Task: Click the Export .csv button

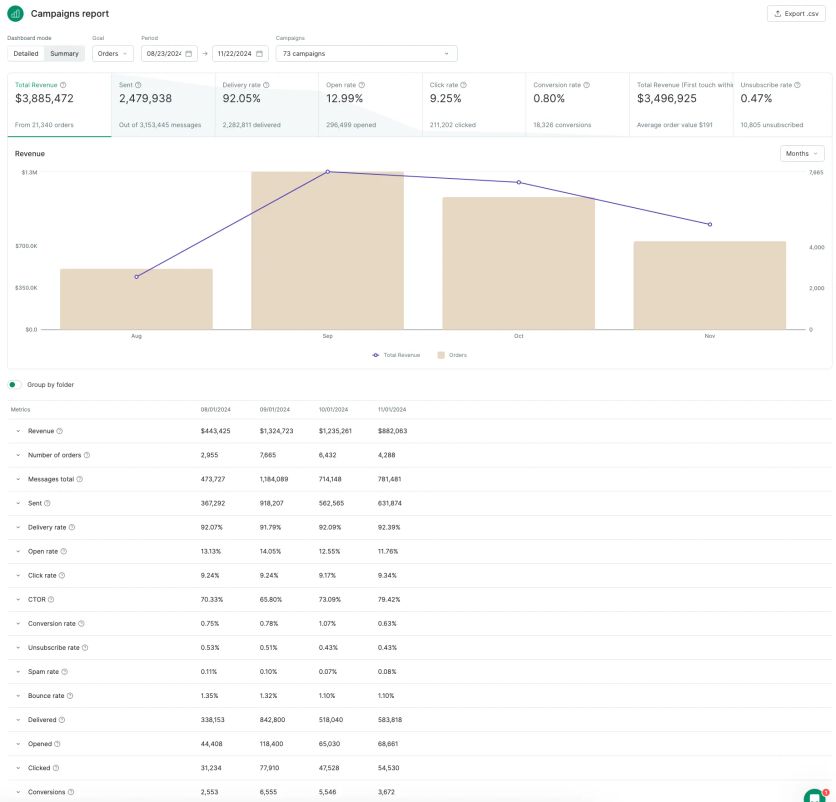Action: 796,14
